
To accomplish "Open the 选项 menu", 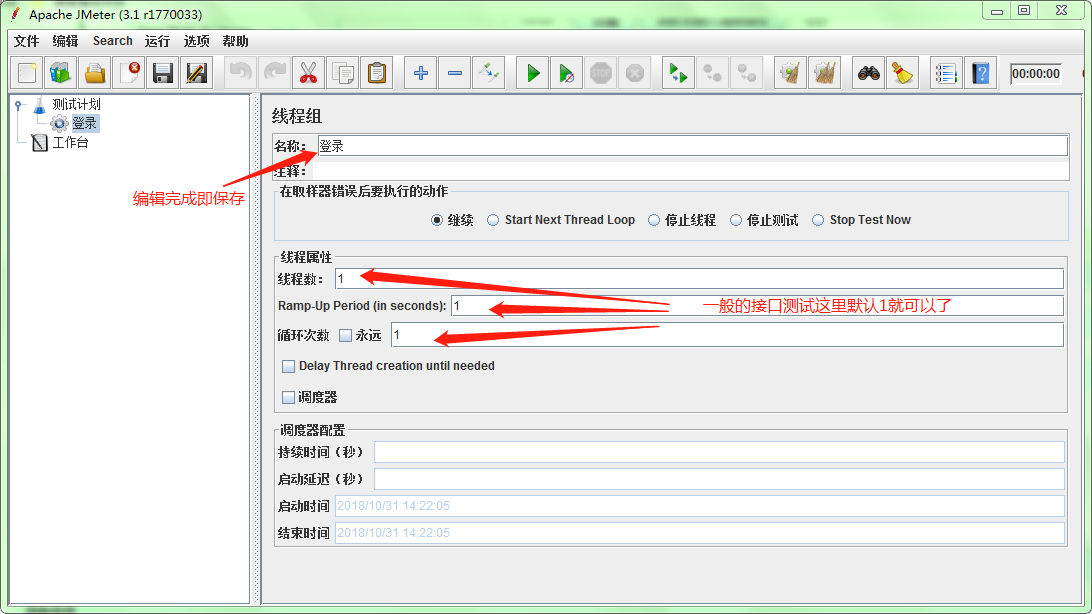I will pyautogui.click(x=196, y=41).
